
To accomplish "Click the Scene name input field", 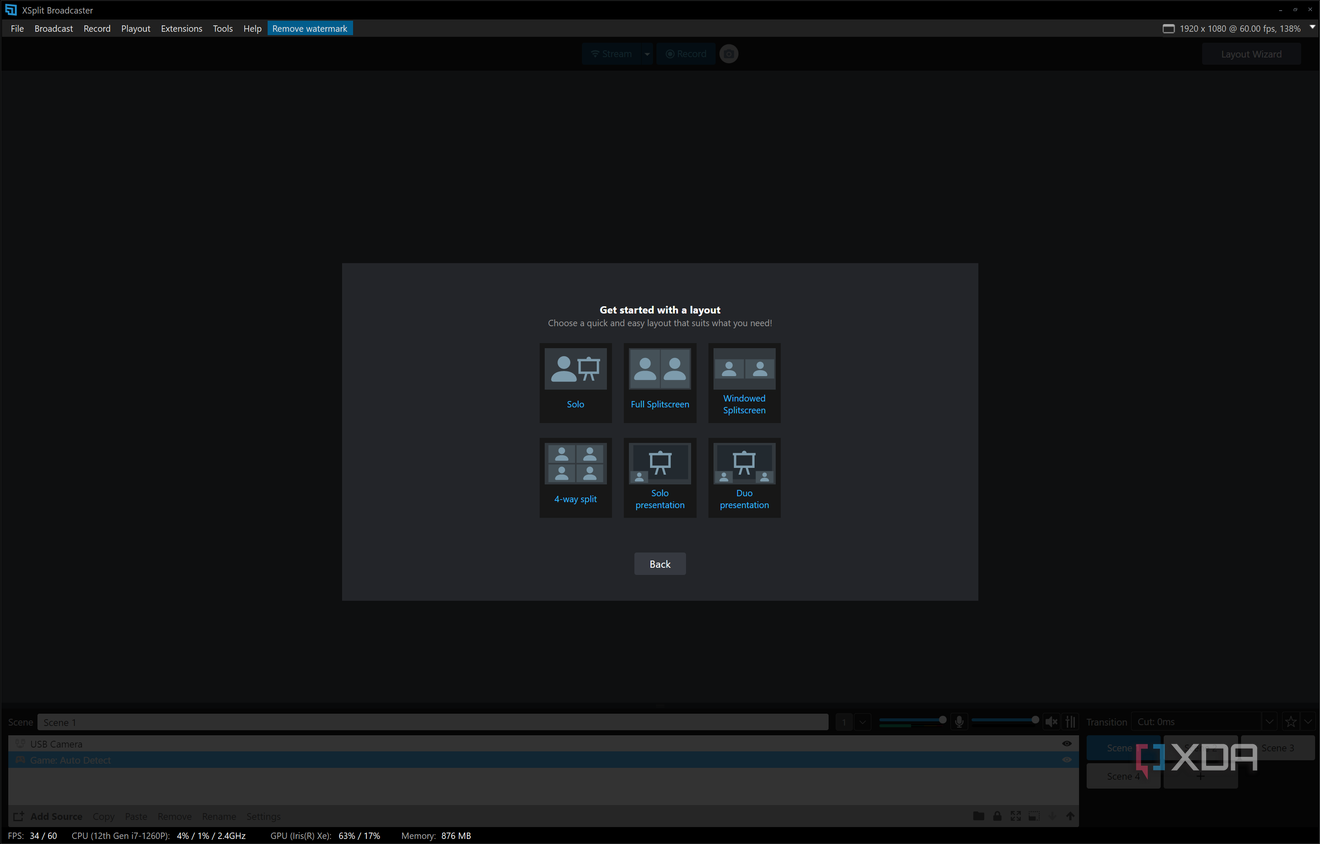I will pos(433,722).
